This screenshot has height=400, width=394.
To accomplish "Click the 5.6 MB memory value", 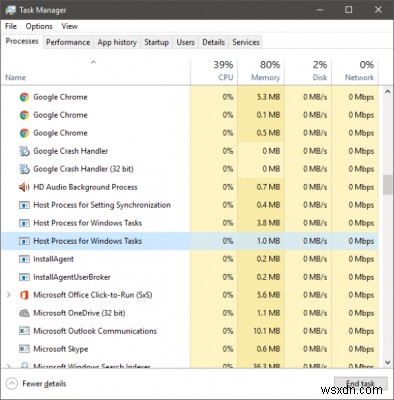I will (x=268, y=295).
